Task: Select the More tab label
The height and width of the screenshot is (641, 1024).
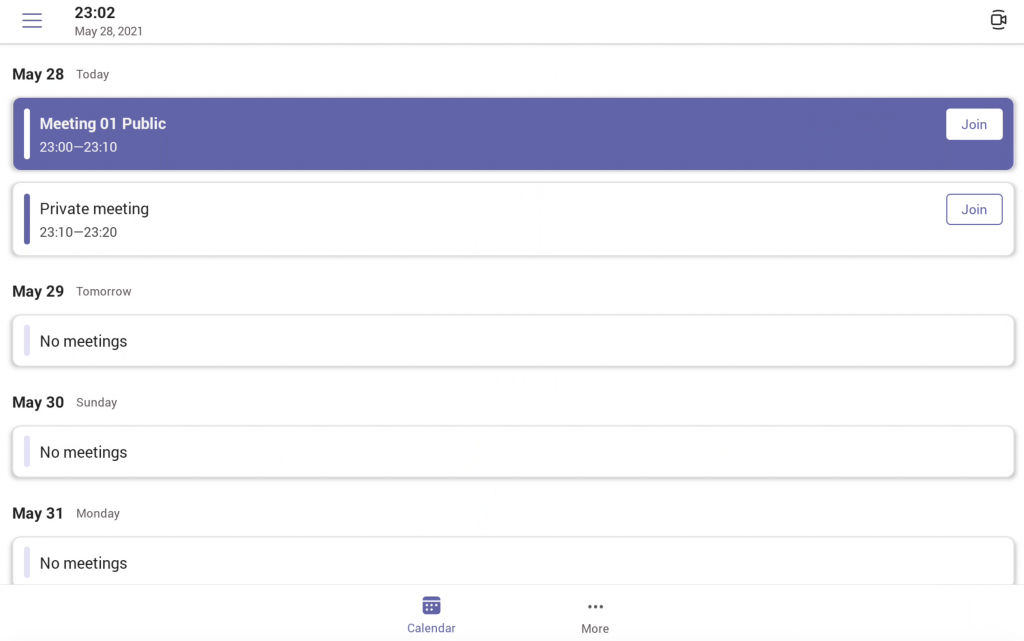Action: [x=595, y=628]
